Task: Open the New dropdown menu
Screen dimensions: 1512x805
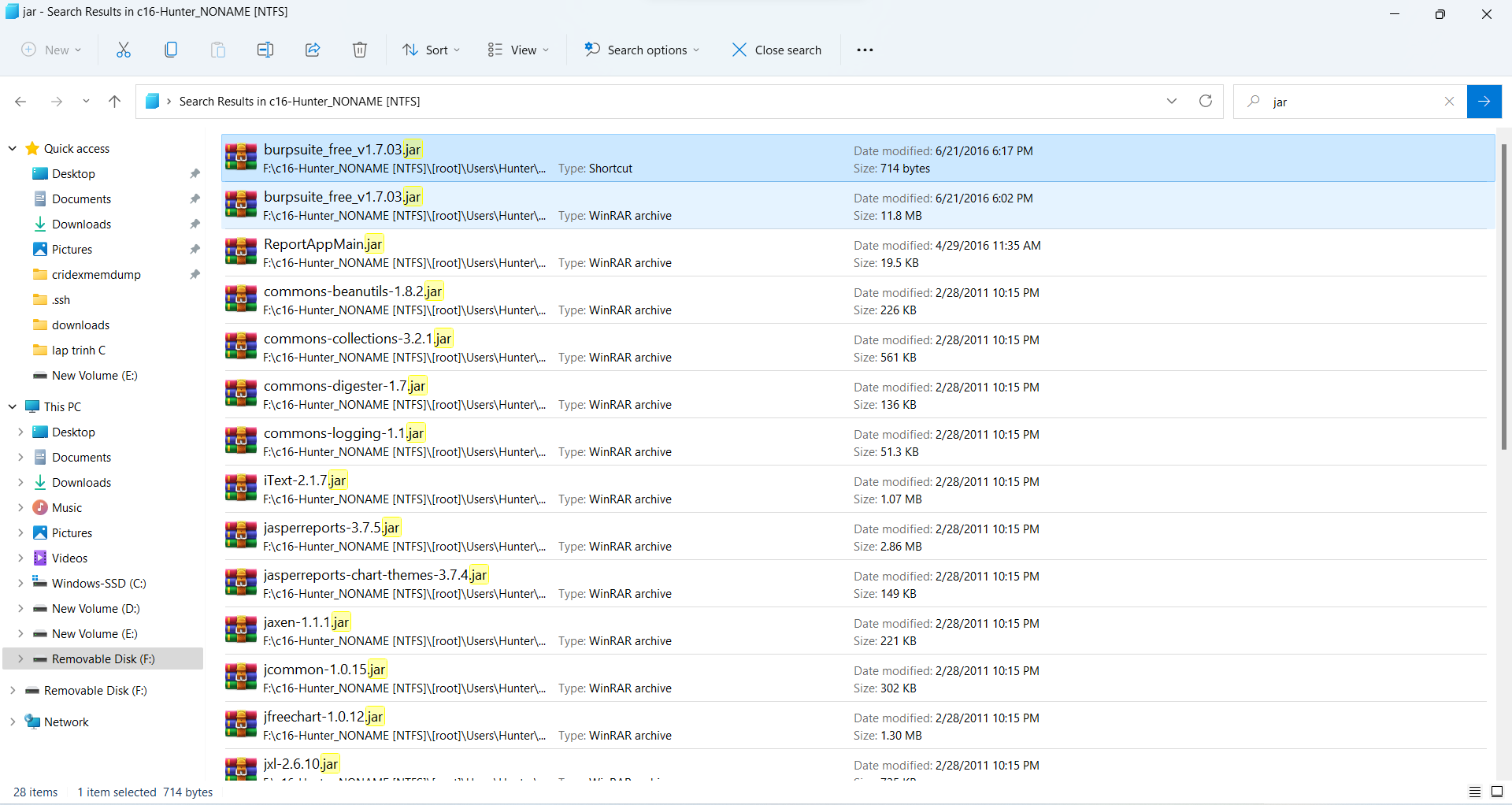Action: [x=51, y=50]
